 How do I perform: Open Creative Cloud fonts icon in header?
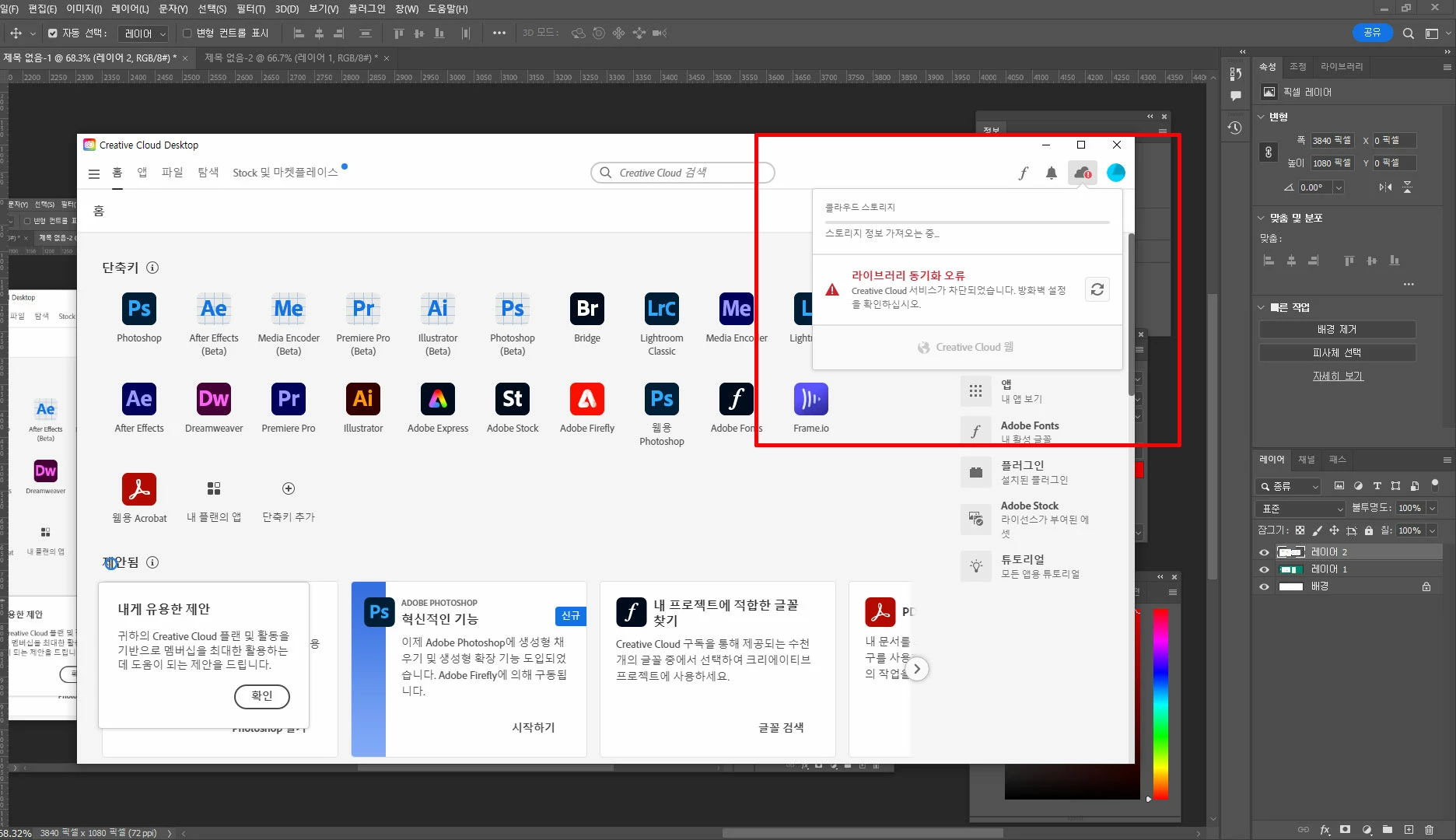[x=1024, y=173]
